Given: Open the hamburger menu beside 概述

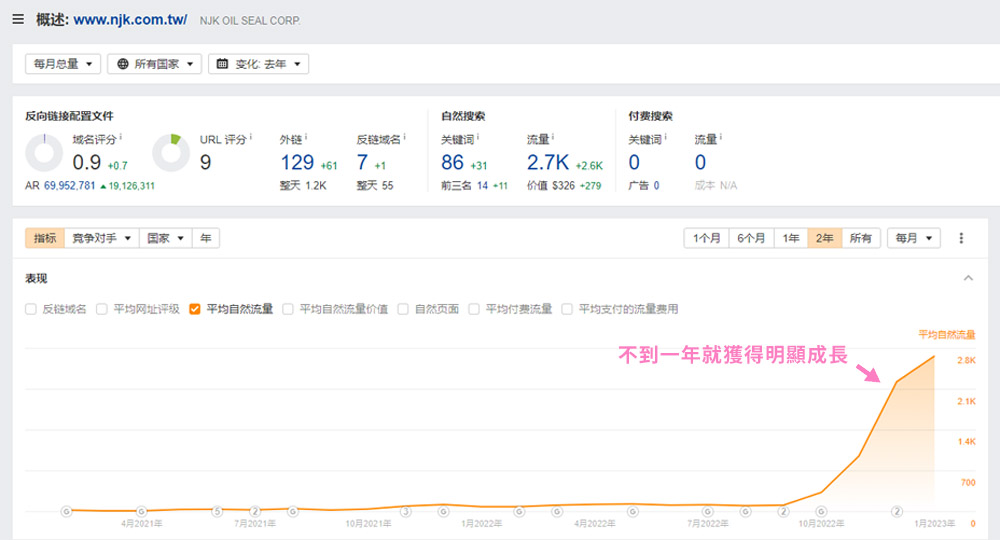Looking at the screenshot, I should pos(18,20).
